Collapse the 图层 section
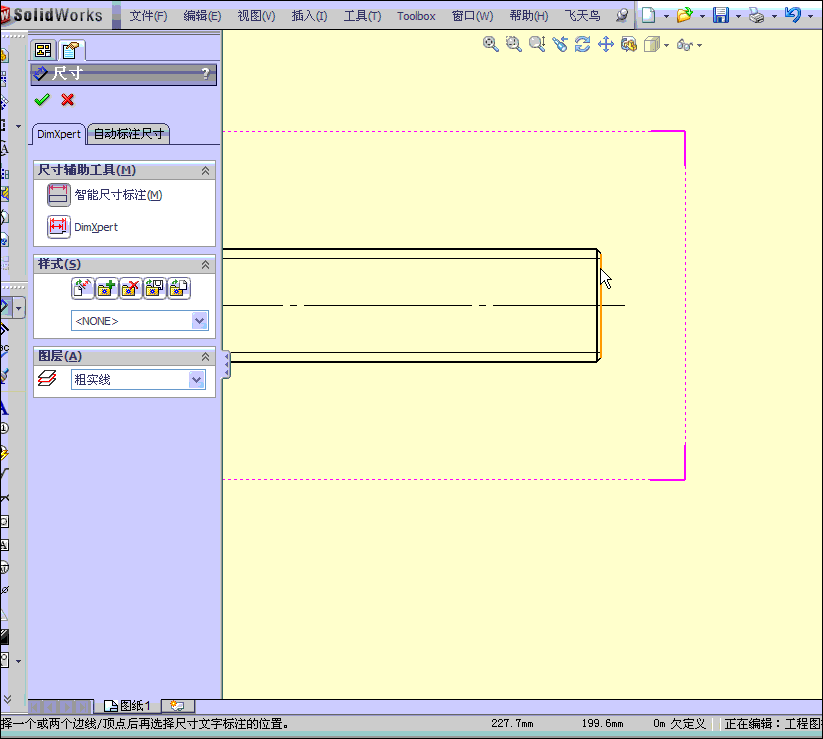The width and height of the screenshot is (823, 739). (x=205, y=356)
